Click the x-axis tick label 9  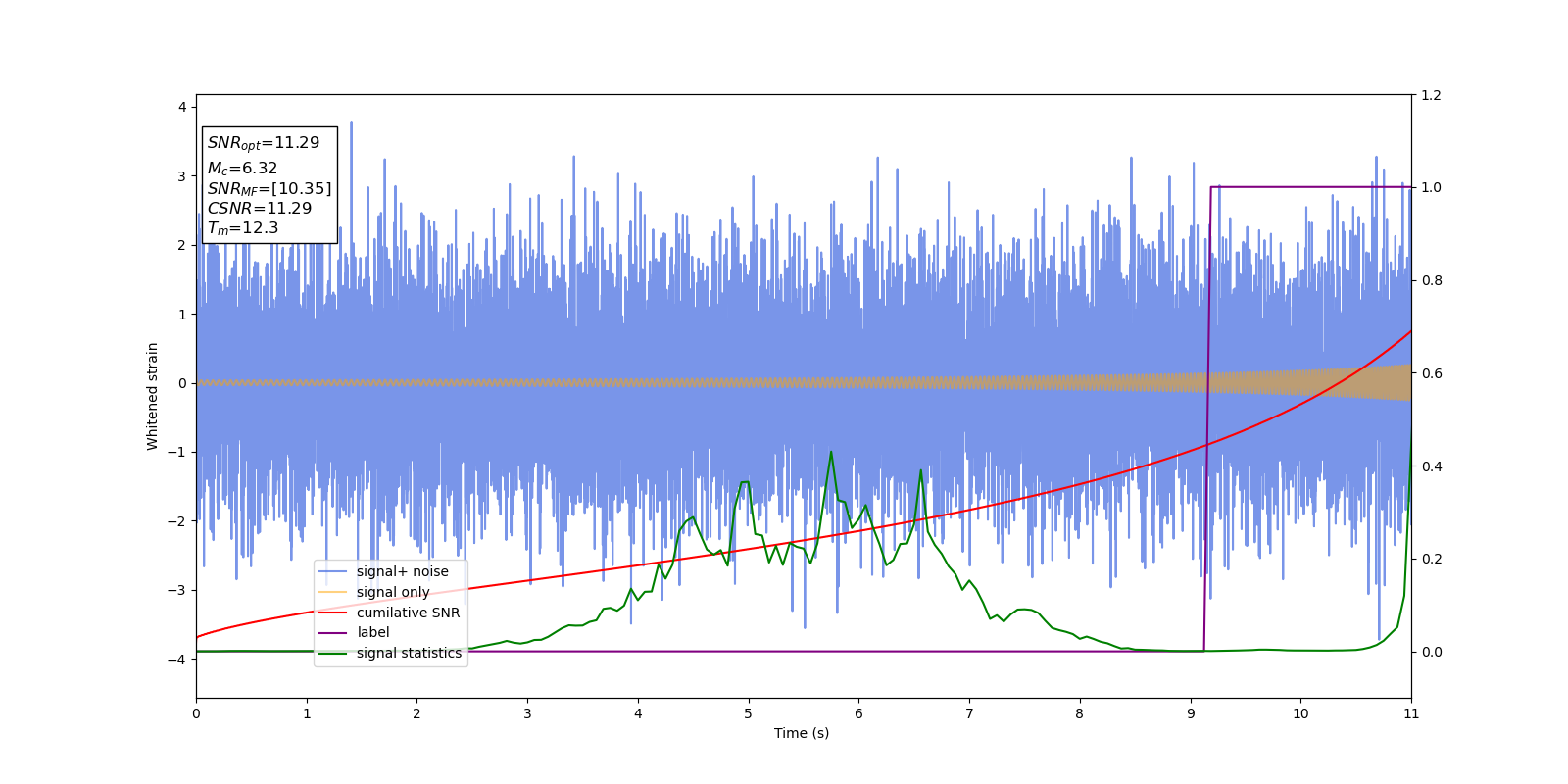point(1191,713)
